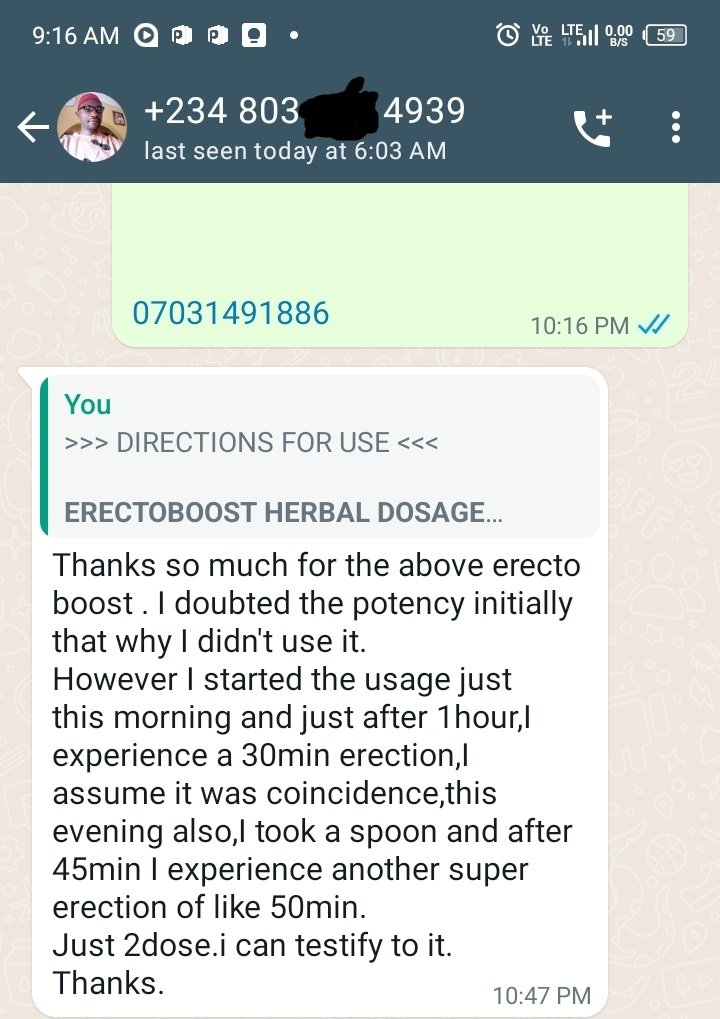
Task: Tap the ERECTOBOOST HERBAL DOSAGE quoted text
Action: (283, 512)
